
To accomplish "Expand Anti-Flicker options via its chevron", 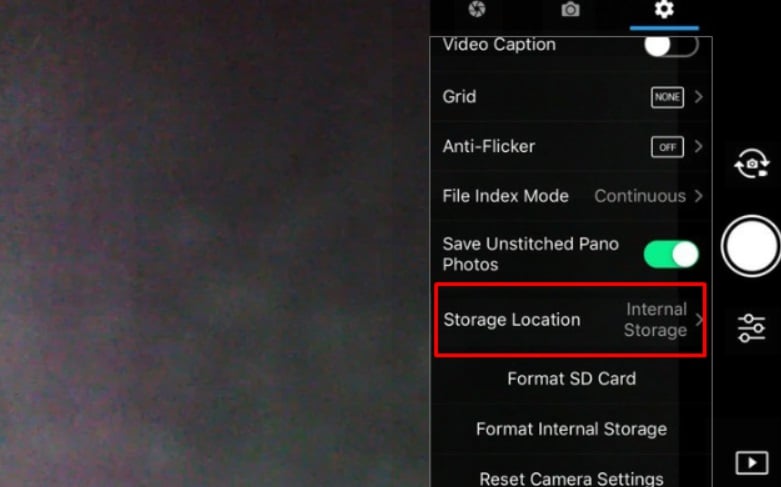I will tap(698, 147).
